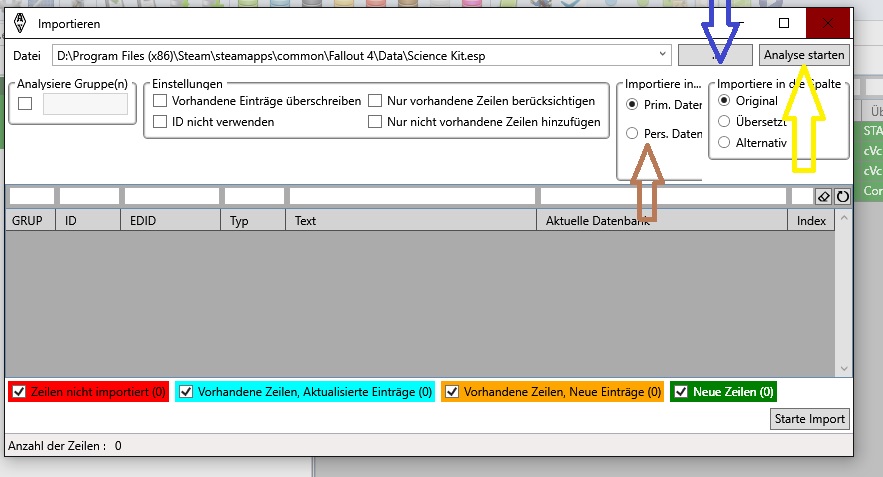
Task: Choose the Alternativ column radio option
Action: [725, 143]
